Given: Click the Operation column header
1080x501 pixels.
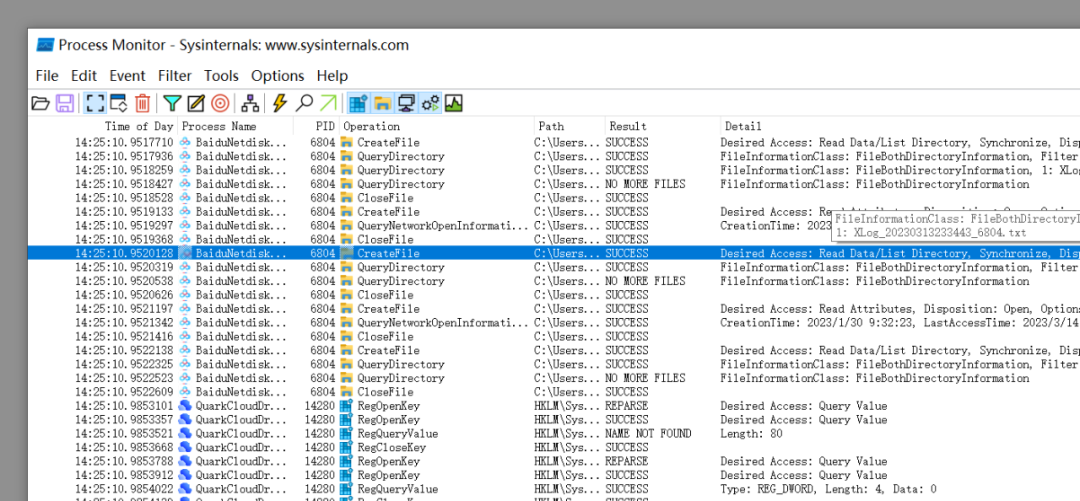Looking at the screenshot, I should [x=371, y=126].
